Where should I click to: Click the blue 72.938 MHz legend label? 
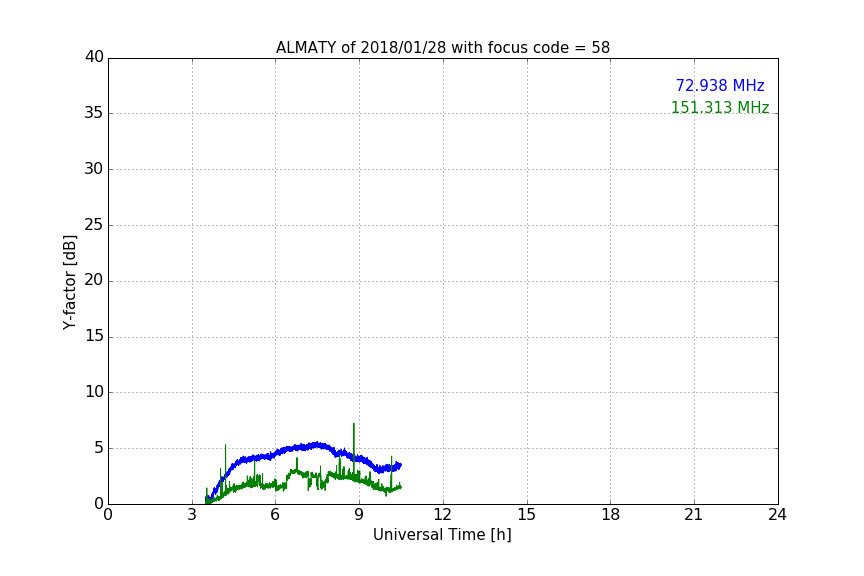click(720, 86)
